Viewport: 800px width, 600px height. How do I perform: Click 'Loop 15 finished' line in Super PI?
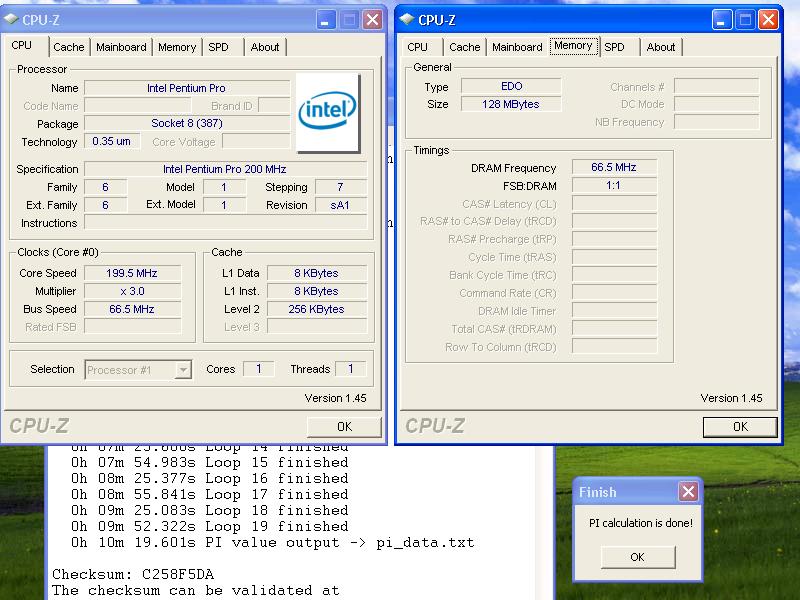click(x=210, y=462)
